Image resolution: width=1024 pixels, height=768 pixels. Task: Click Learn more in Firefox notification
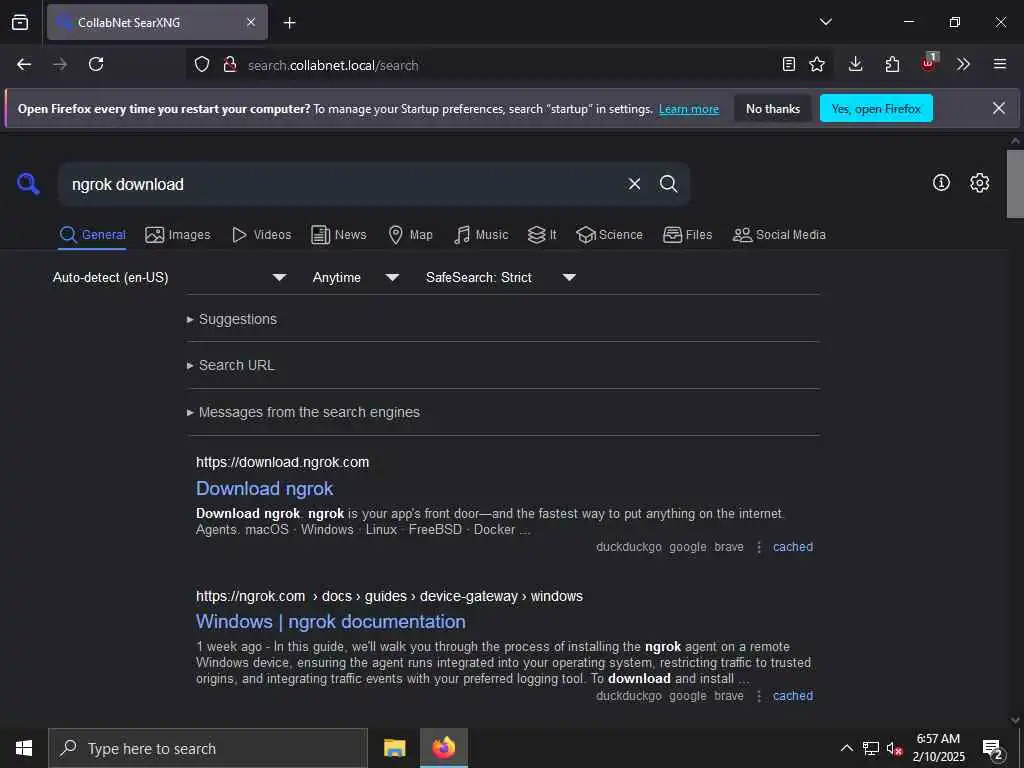click(689, 109)
